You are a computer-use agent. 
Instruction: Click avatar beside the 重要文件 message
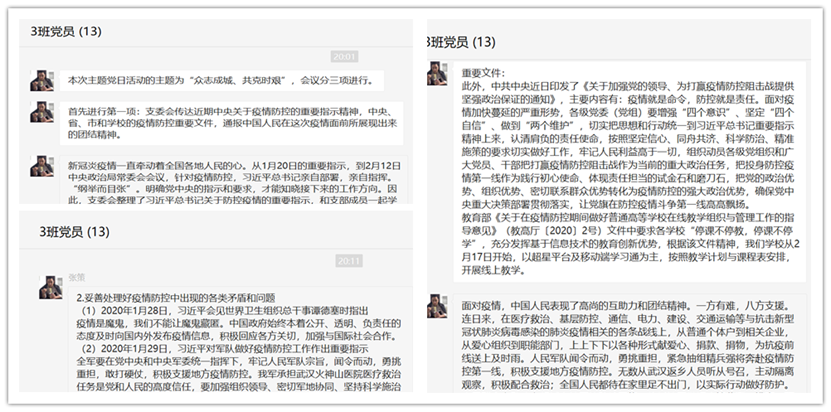[436, 73]
